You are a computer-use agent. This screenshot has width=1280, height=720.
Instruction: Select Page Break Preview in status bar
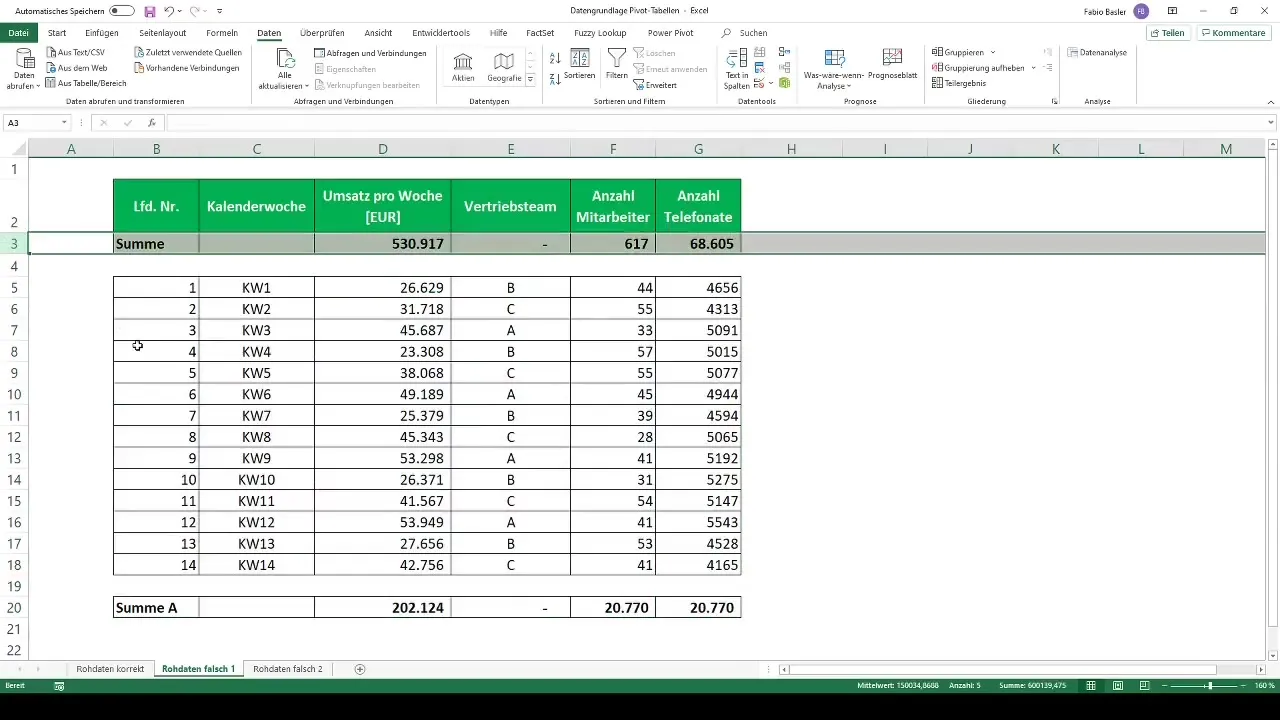click(x=1143, y=686)
